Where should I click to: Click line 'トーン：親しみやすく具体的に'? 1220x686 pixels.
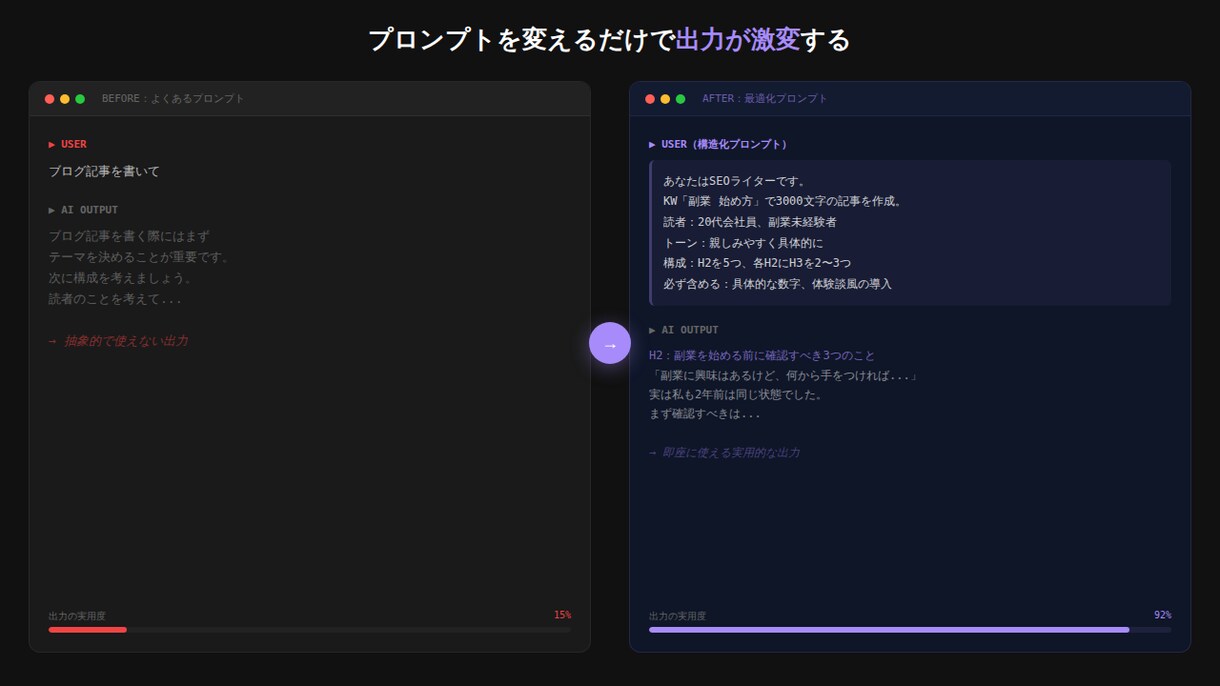tap(743, 243)
